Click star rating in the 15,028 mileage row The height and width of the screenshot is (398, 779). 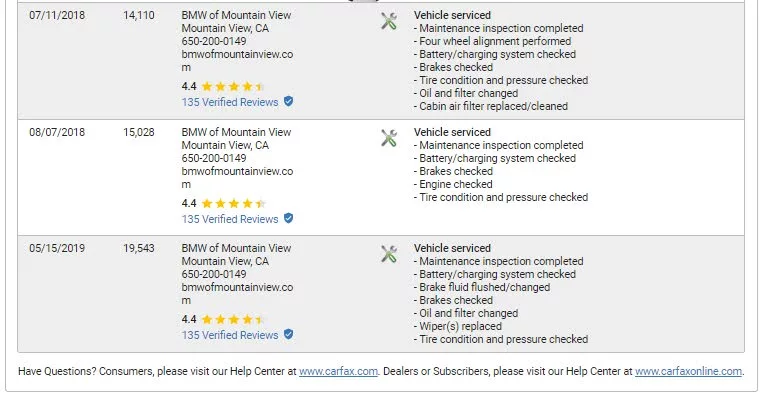pyautogui.click(x=233, y=203)
